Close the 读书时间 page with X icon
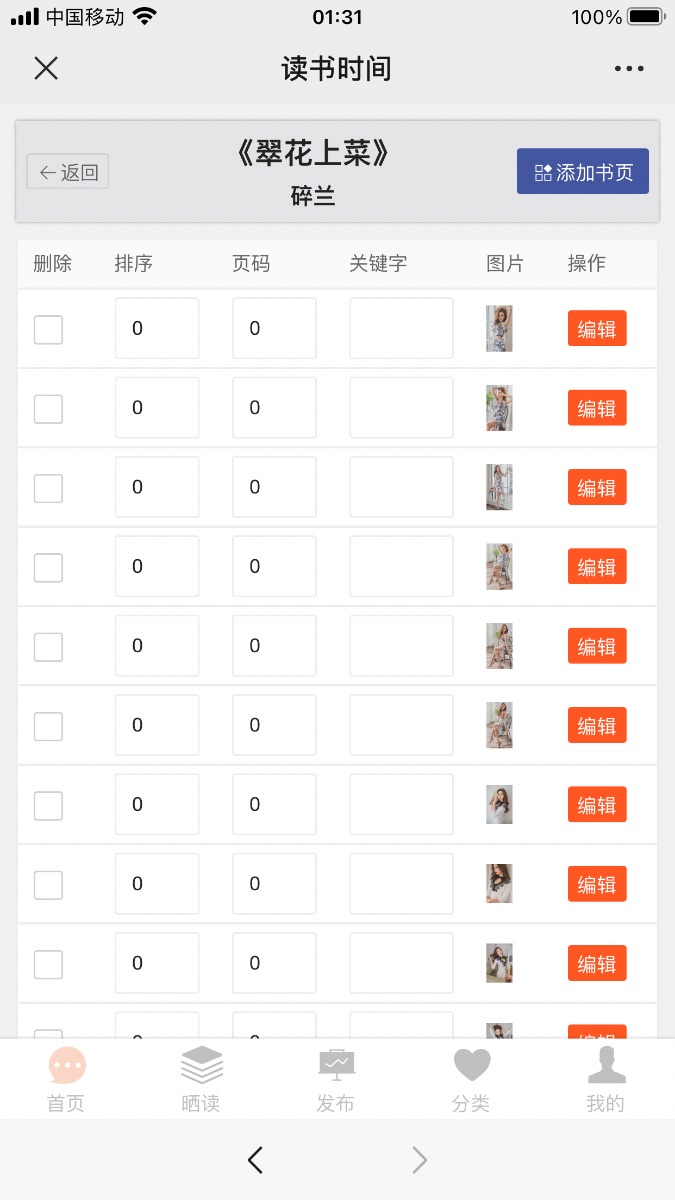Viewport: 675px width, 1200px height. click(46, 68)
